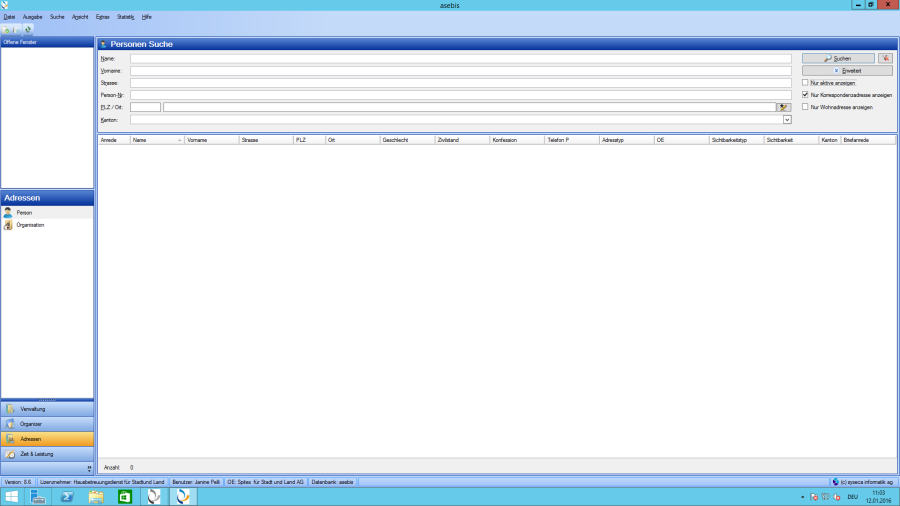This screenshot has width=900, height=506.
Task: Select Person in the Adressen list
Action: click(x=47, y=212)
